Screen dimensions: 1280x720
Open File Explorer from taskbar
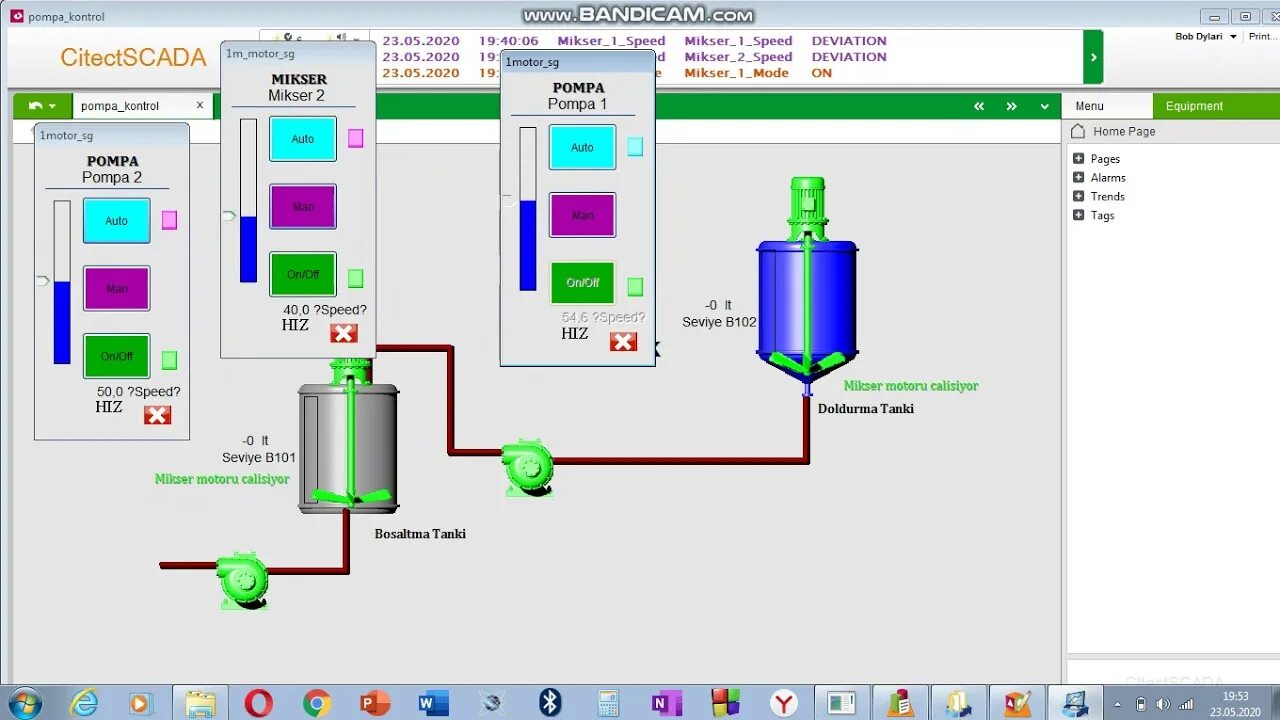[200, 703]
